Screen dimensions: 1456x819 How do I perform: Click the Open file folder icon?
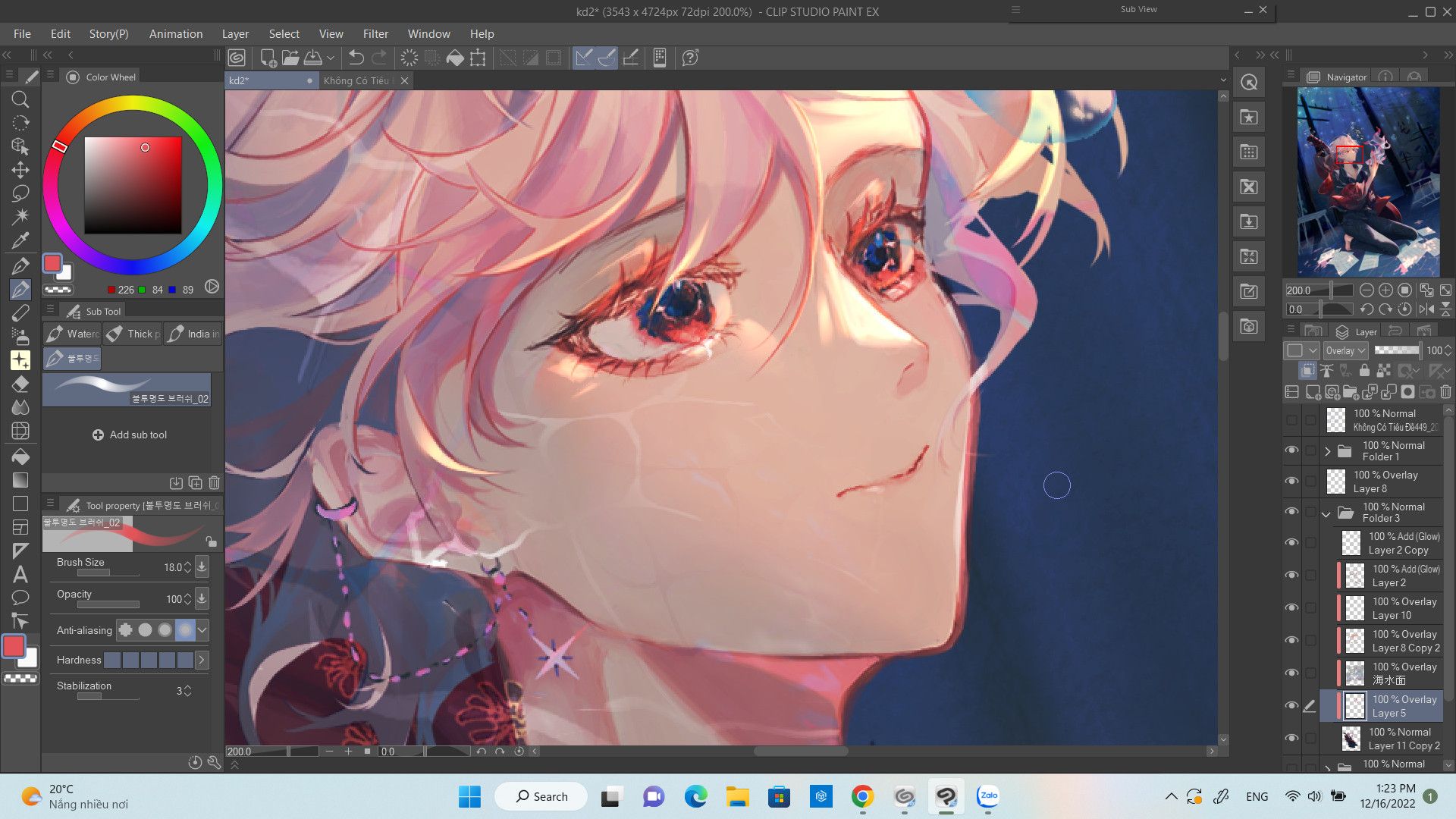point(290,58)
